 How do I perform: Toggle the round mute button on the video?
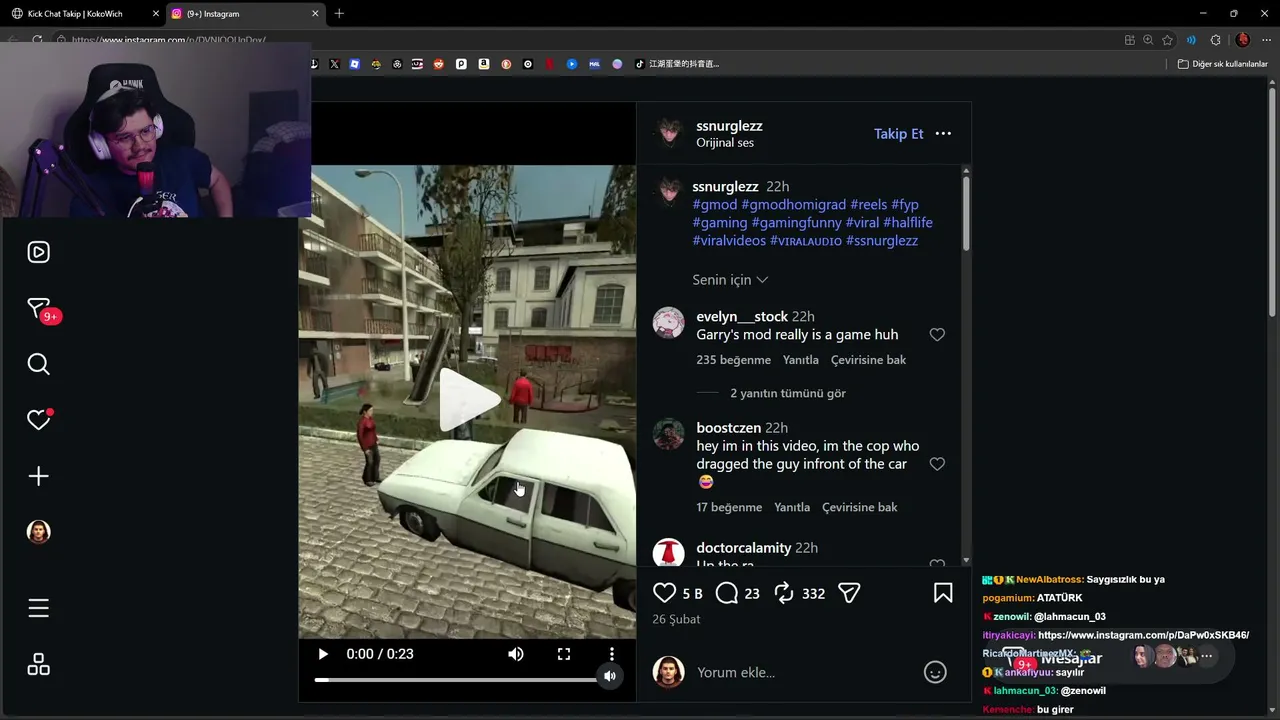click(x=610, y=676)
